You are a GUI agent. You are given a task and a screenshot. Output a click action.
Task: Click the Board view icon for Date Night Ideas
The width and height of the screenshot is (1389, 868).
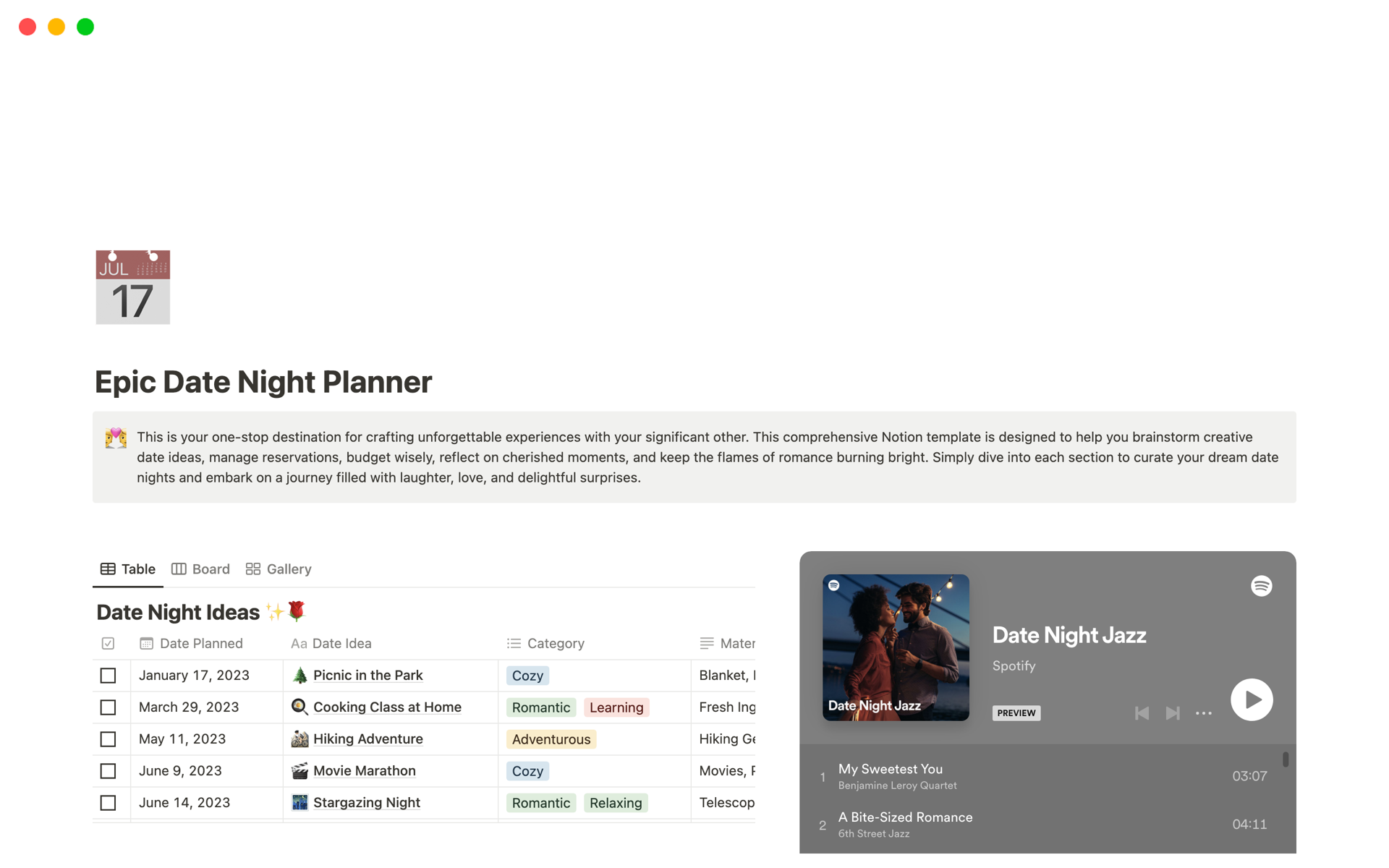(x=179, y=569)
